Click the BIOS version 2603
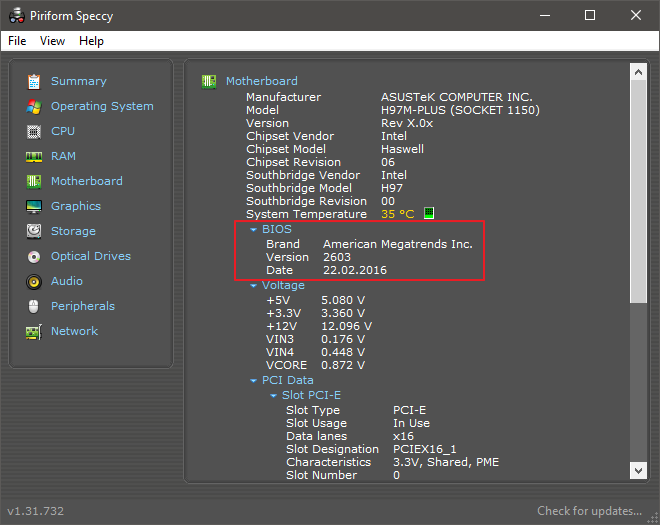 (x=337, y=257)
